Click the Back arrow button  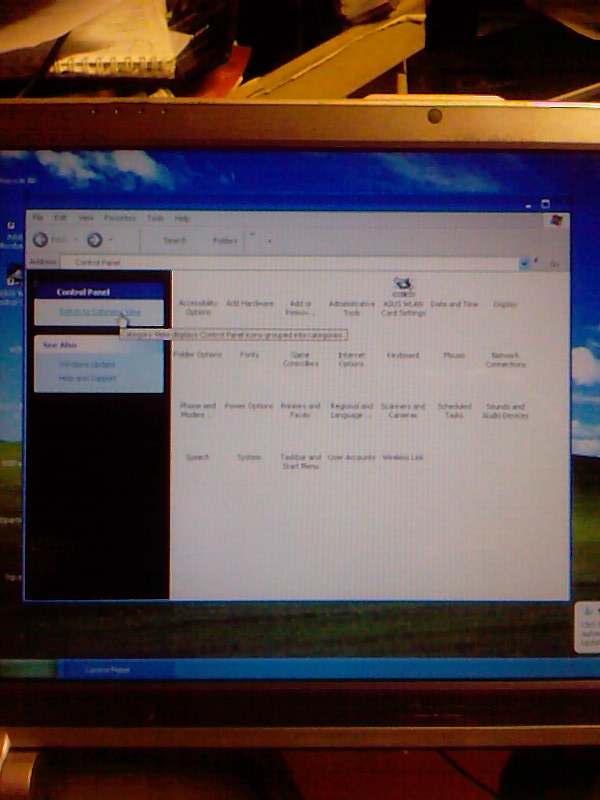coord(41,240)
